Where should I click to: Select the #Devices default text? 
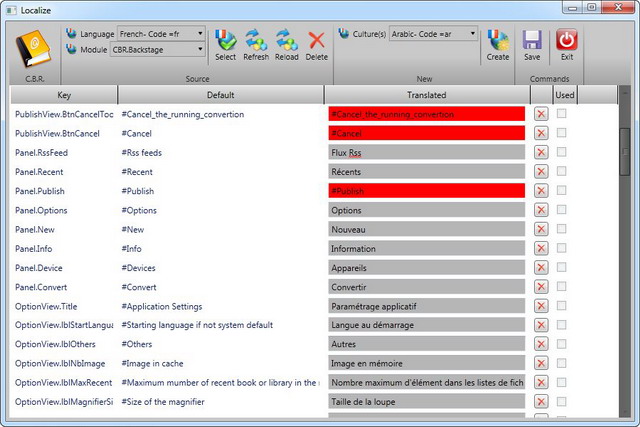(x=138, y=268)
